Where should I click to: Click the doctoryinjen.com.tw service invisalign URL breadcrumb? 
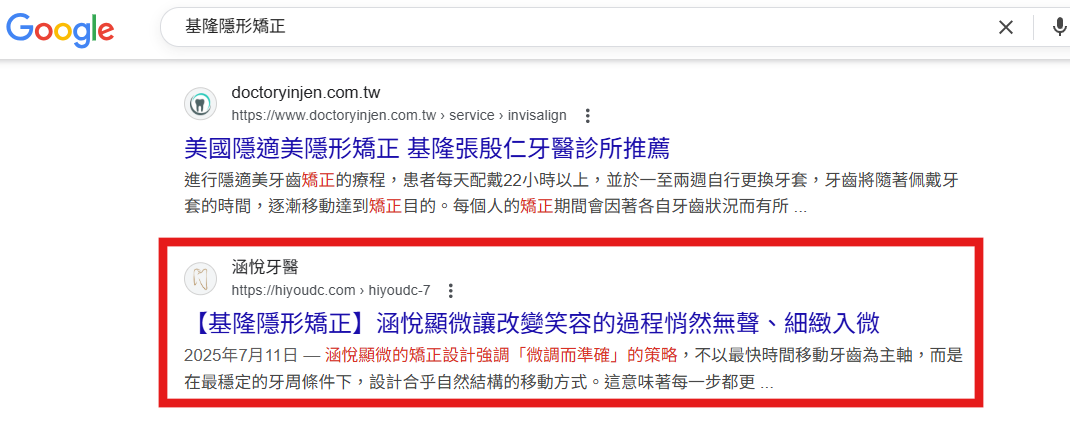(399, 115)
